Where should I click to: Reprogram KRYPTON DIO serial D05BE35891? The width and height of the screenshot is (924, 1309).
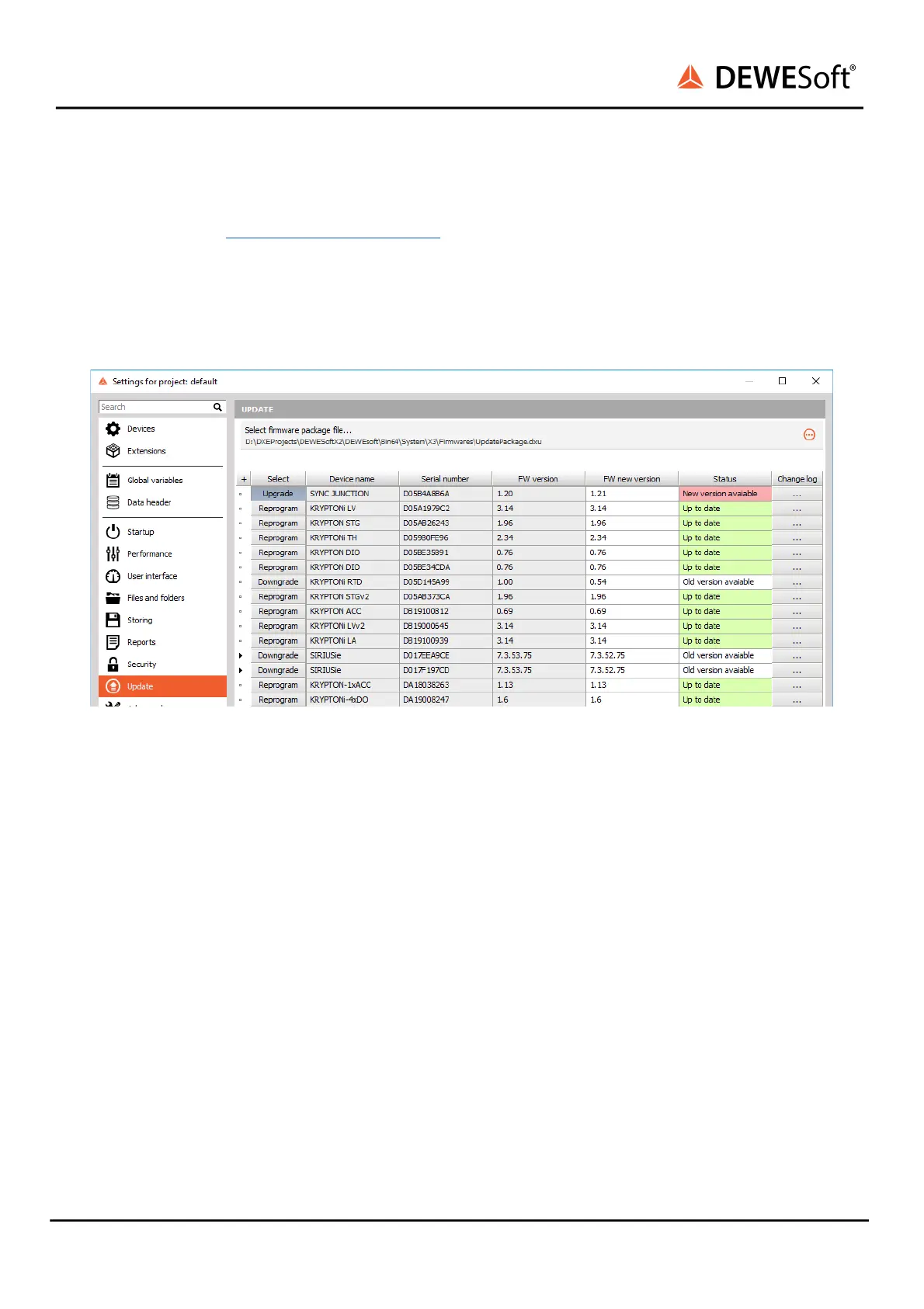point(278,553)
